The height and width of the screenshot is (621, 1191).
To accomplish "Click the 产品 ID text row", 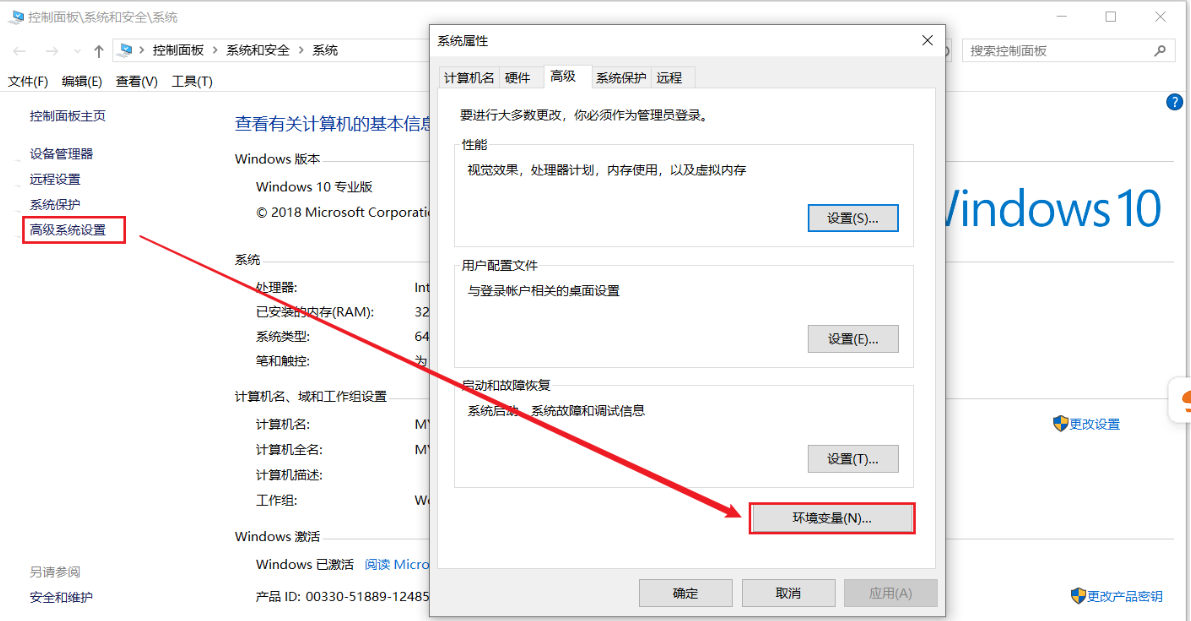I will (x=343, y=597).
